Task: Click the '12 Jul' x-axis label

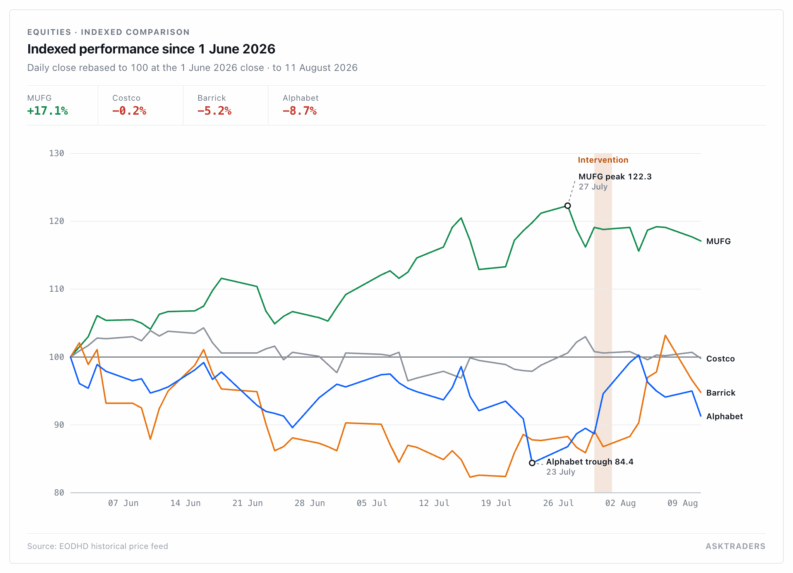Action: [x=434, y=503]
